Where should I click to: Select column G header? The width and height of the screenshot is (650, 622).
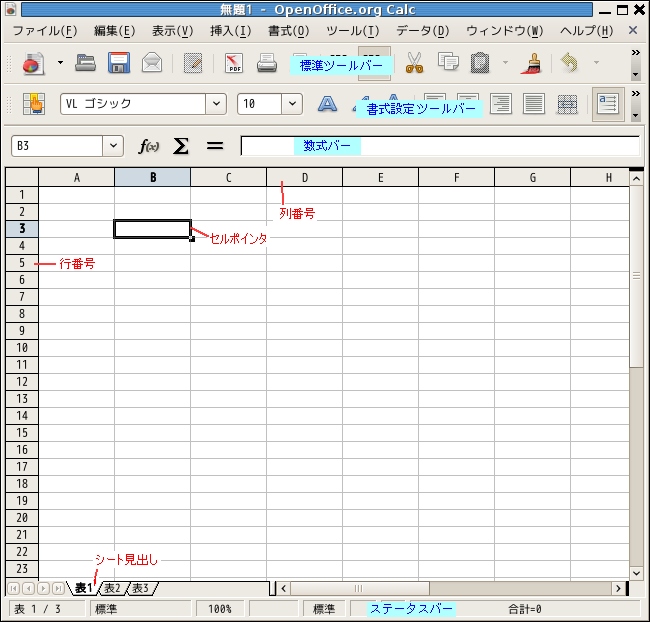532,177
